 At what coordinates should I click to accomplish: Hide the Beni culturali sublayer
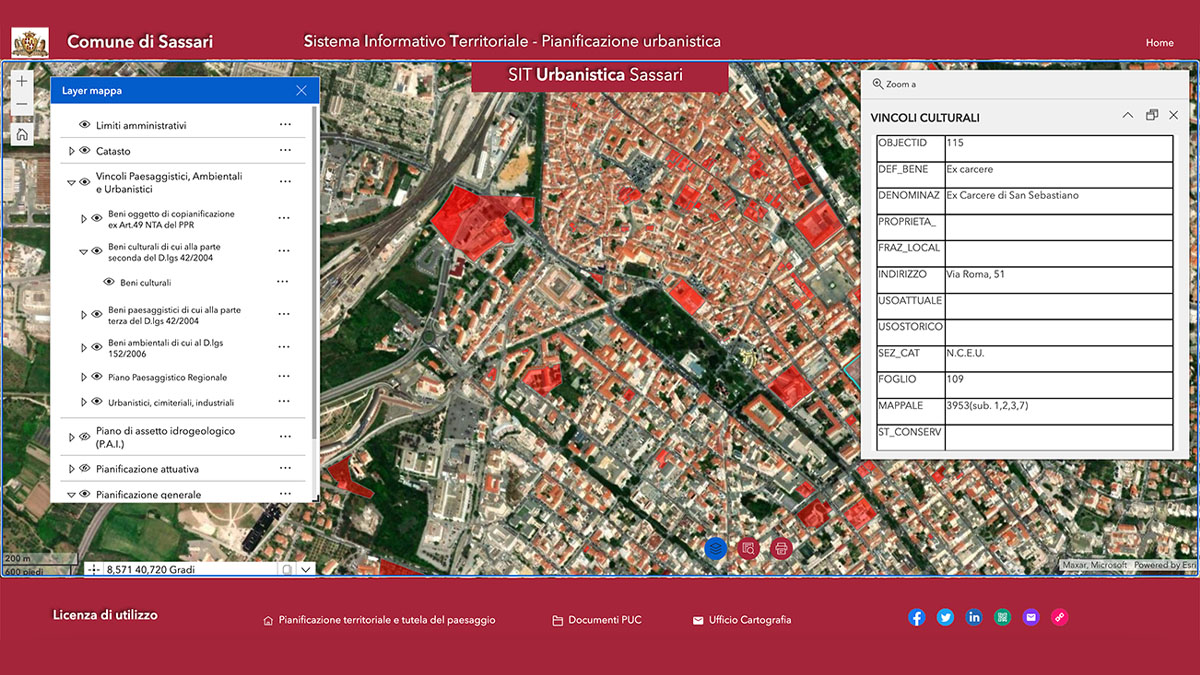click(x=109, y=282)
